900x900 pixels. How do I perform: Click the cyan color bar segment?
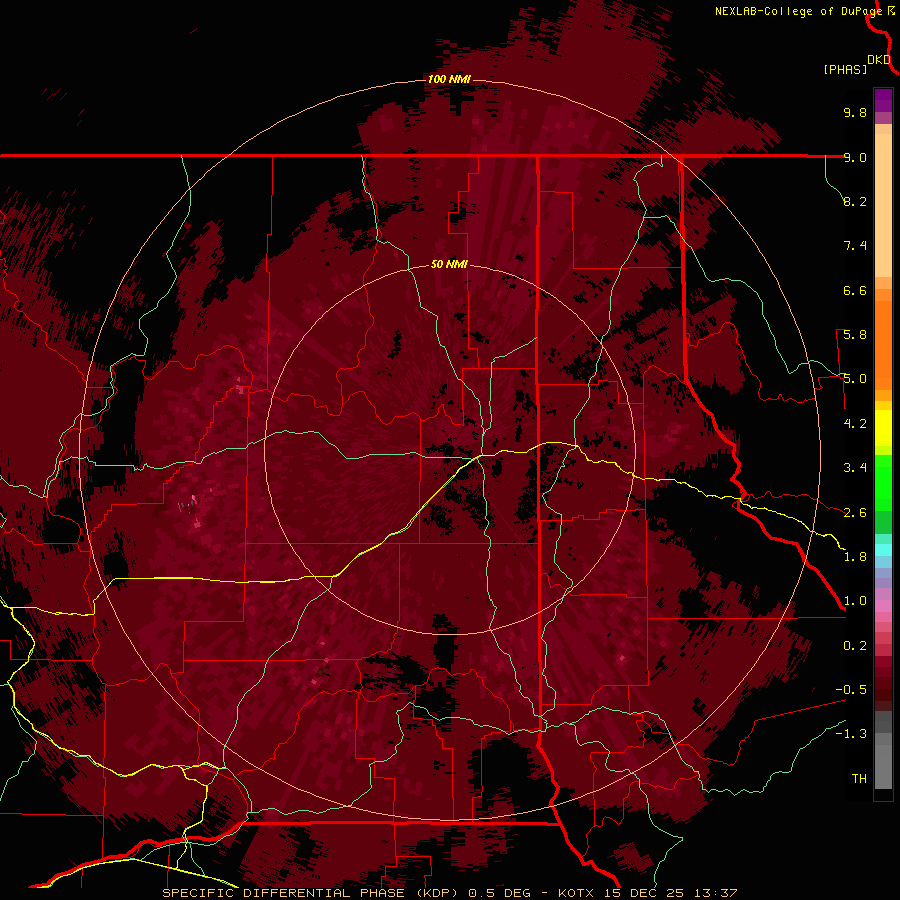point(883,550)
